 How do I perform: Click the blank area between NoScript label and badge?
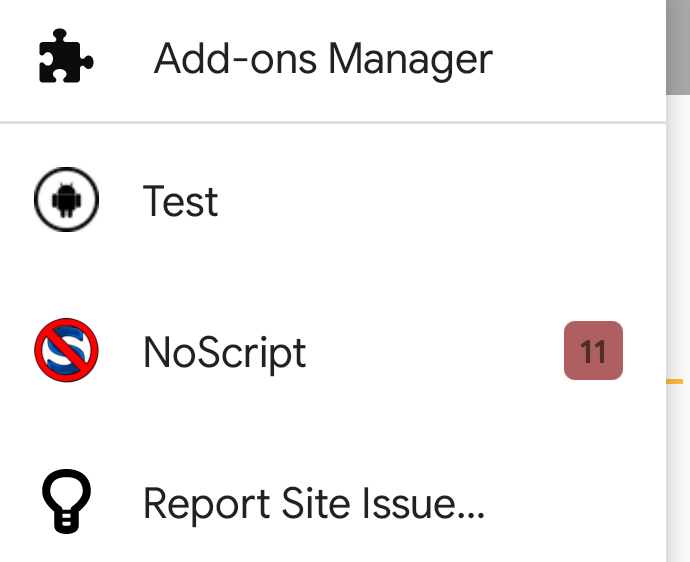click(x=435, y=351)
